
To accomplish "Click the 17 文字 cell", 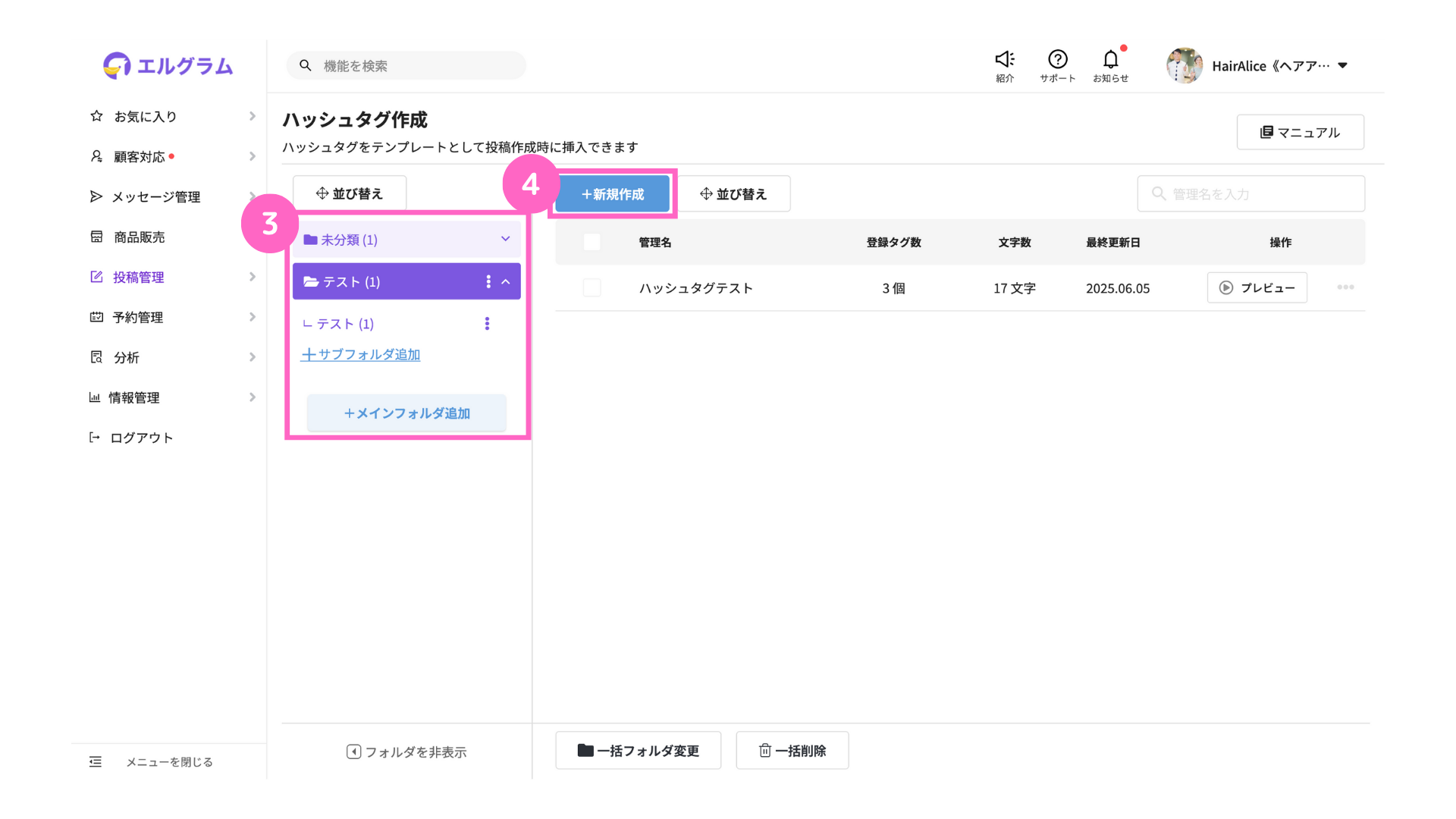I will (x=1015, y=288).
